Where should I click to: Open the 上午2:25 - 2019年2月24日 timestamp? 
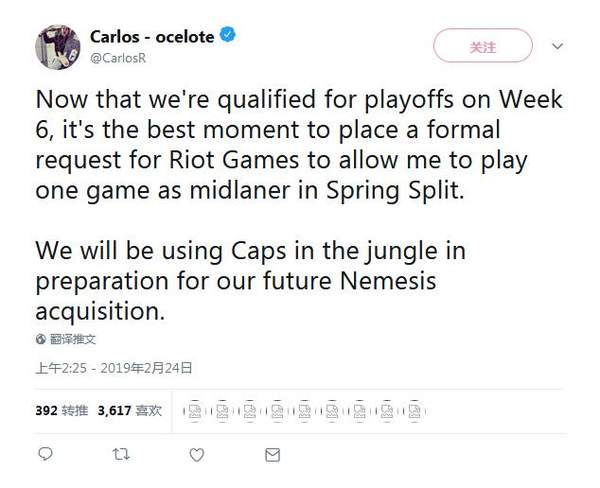click(113, 368)
